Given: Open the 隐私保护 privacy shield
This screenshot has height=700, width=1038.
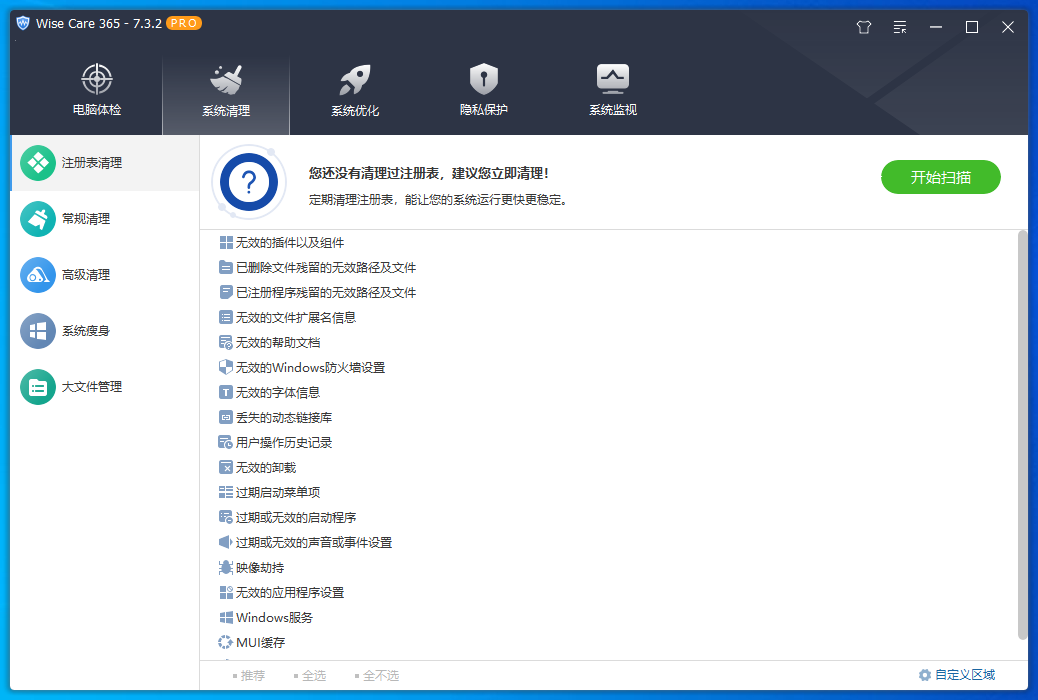Looking at the screenshot, I should coord(483,88).
